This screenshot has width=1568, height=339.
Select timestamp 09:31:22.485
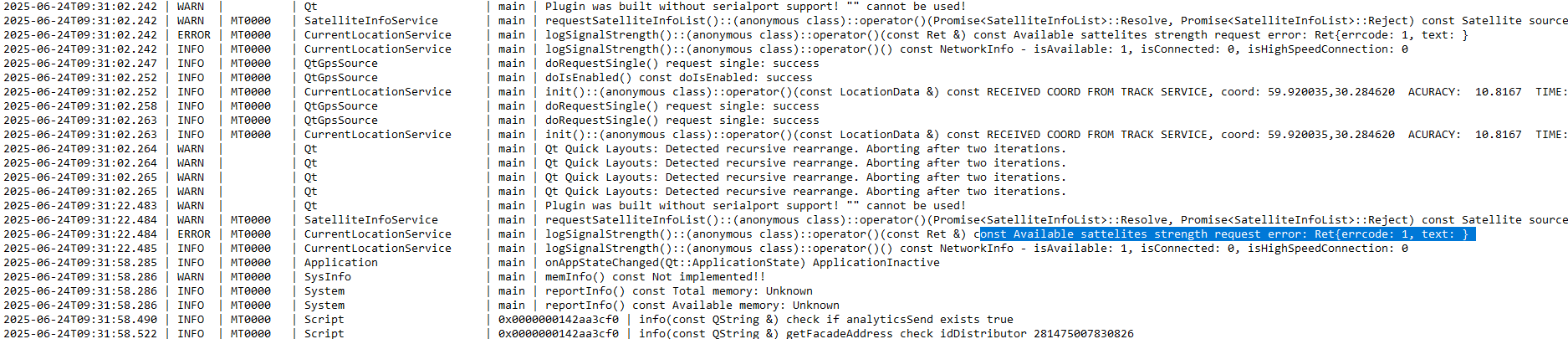[x=80, y=249]
